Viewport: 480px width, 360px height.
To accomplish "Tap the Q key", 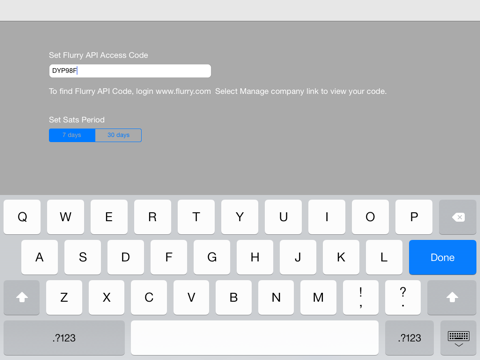I will coord(22,217).
